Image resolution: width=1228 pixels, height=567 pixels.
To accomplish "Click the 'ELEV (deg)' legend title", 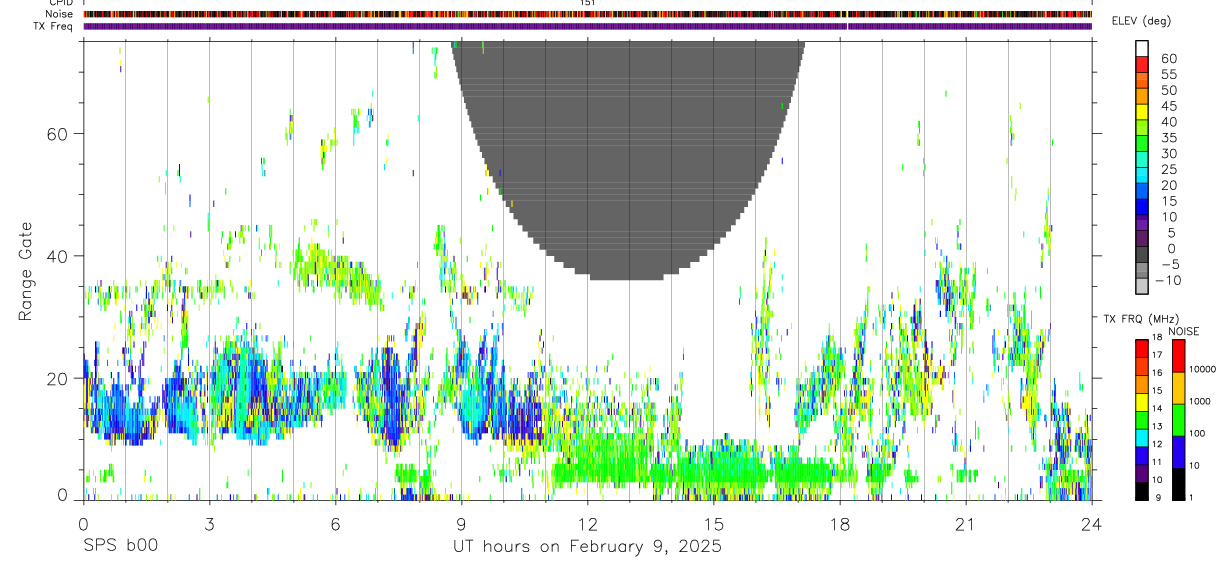I will [1141, 21].
